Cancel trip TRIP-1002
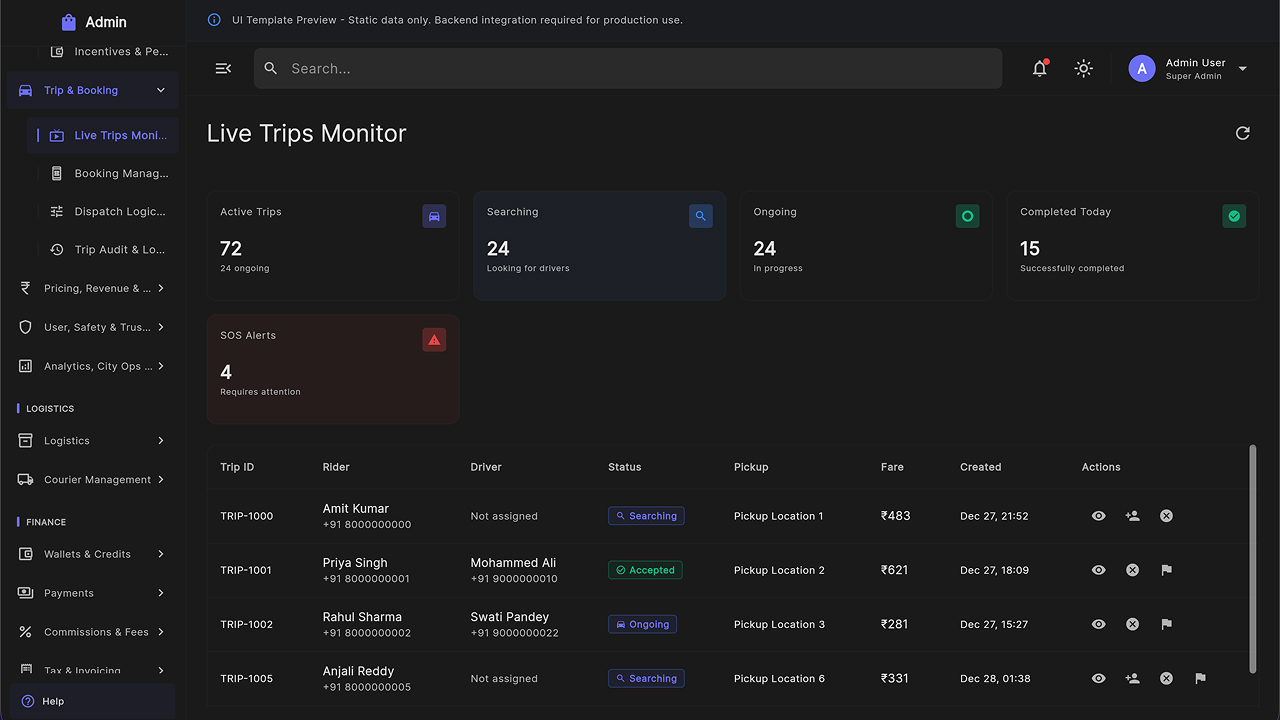The height and width of the screenshot is (720, 1280). (x=1132, y=624)
